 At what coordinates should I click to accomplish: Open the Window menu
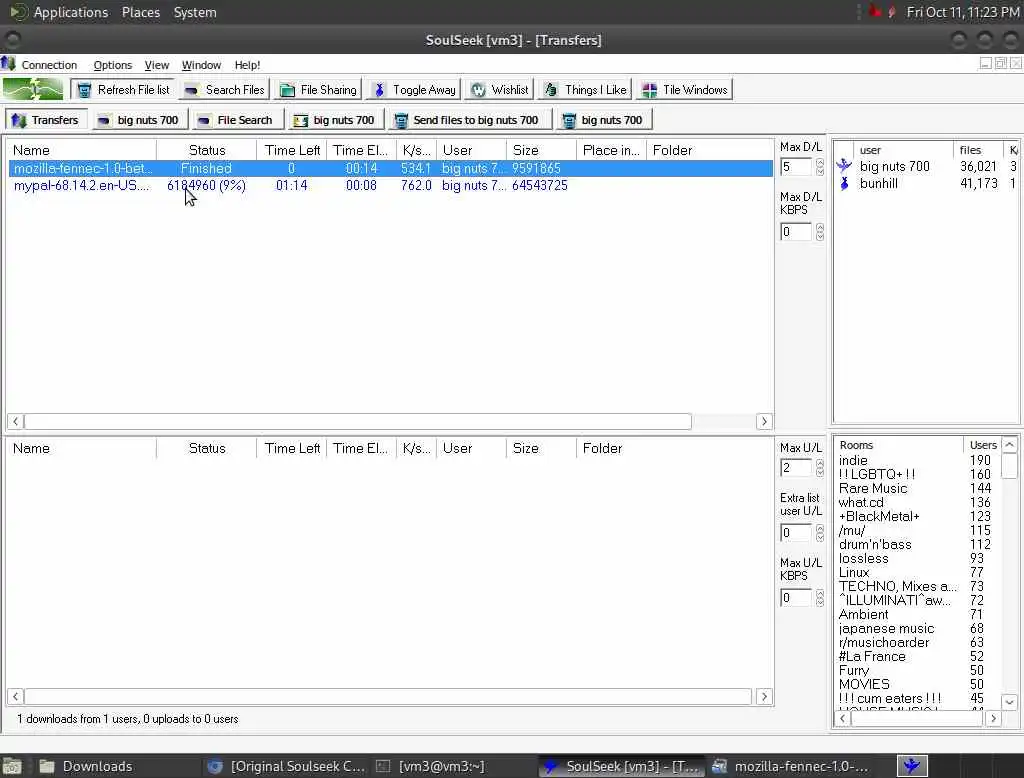click(x=201, y=65)
